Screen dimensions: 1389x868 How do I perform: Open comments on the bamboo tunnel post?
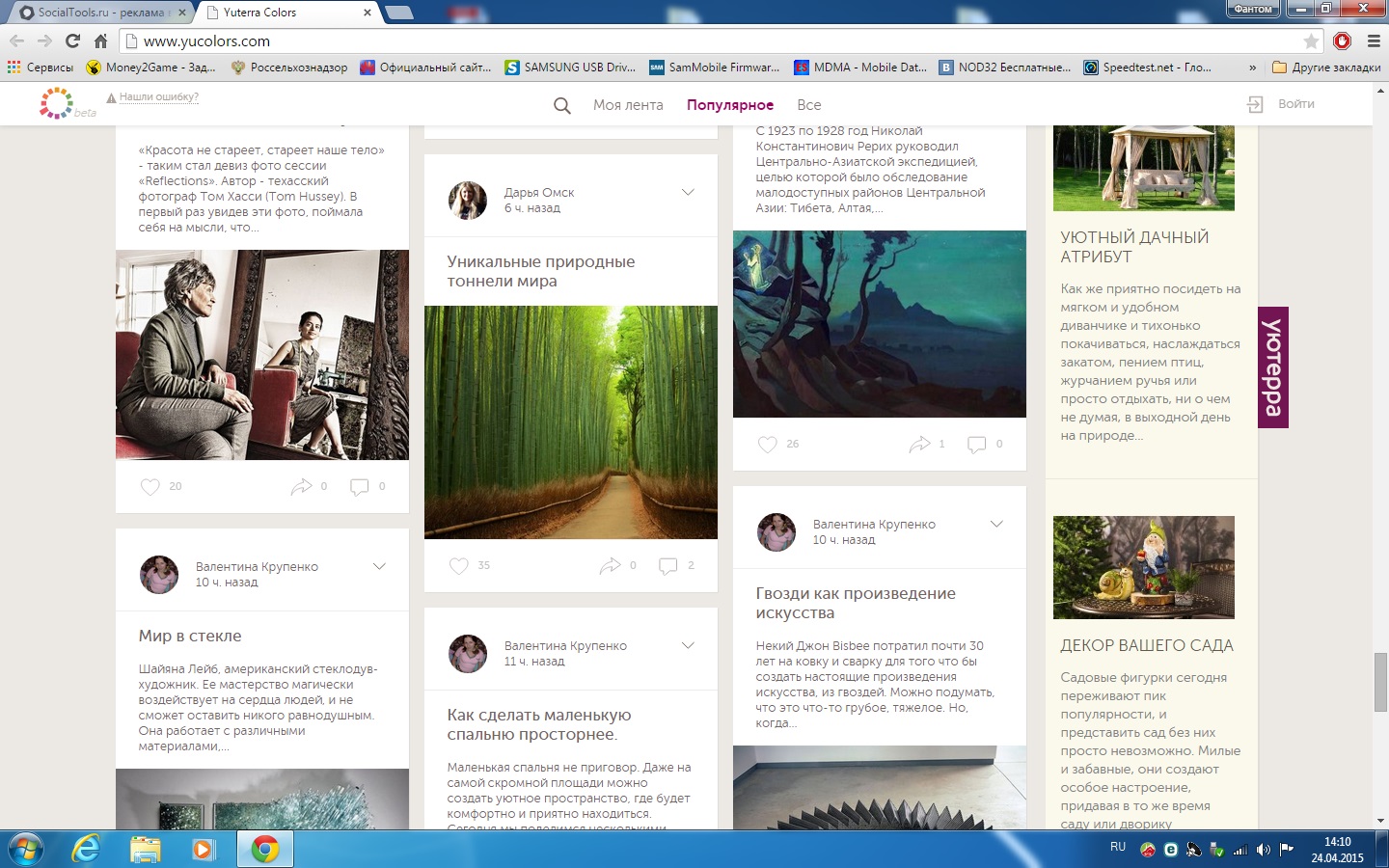[667, 566]
